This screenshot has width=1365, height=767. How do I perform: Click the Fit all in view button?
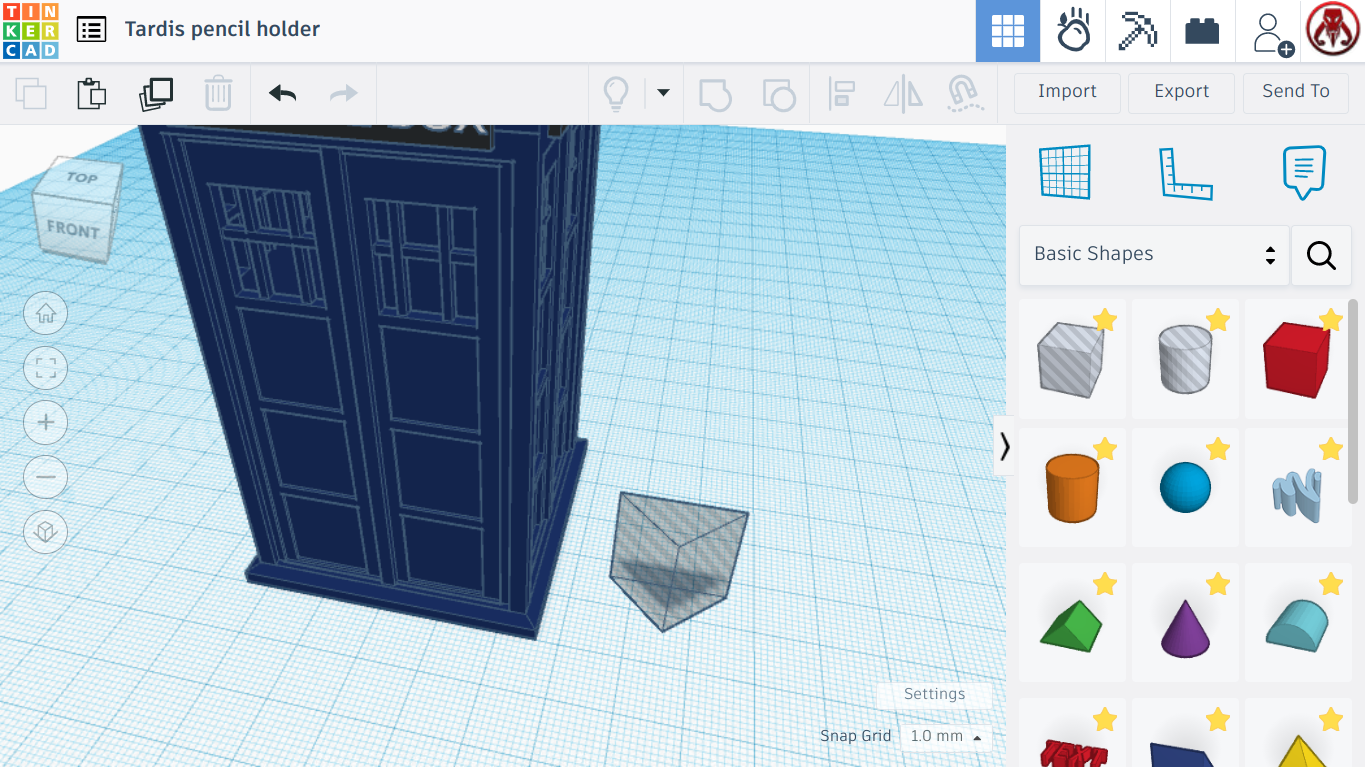click(x=45, y=368)
